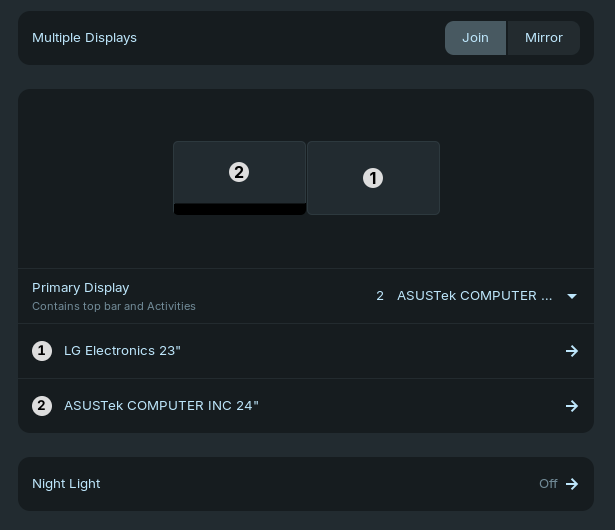Select display 1 in the arrangement preview
This screenshot has height=530, width=615.
click(x=373, y=178)
